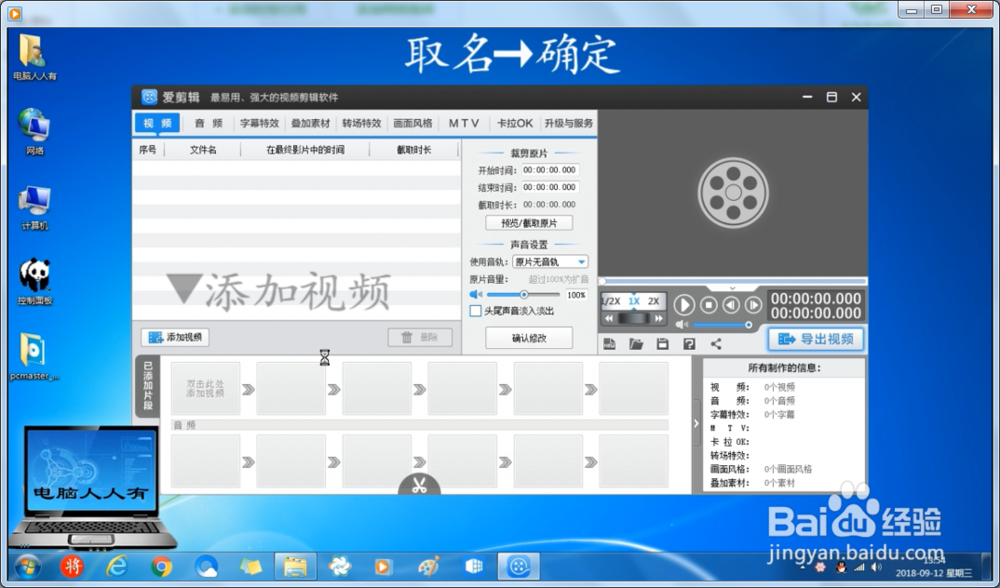Launch Internet Explorer from the taskbar
The image size is (1000, 588).
pos(117,566)
